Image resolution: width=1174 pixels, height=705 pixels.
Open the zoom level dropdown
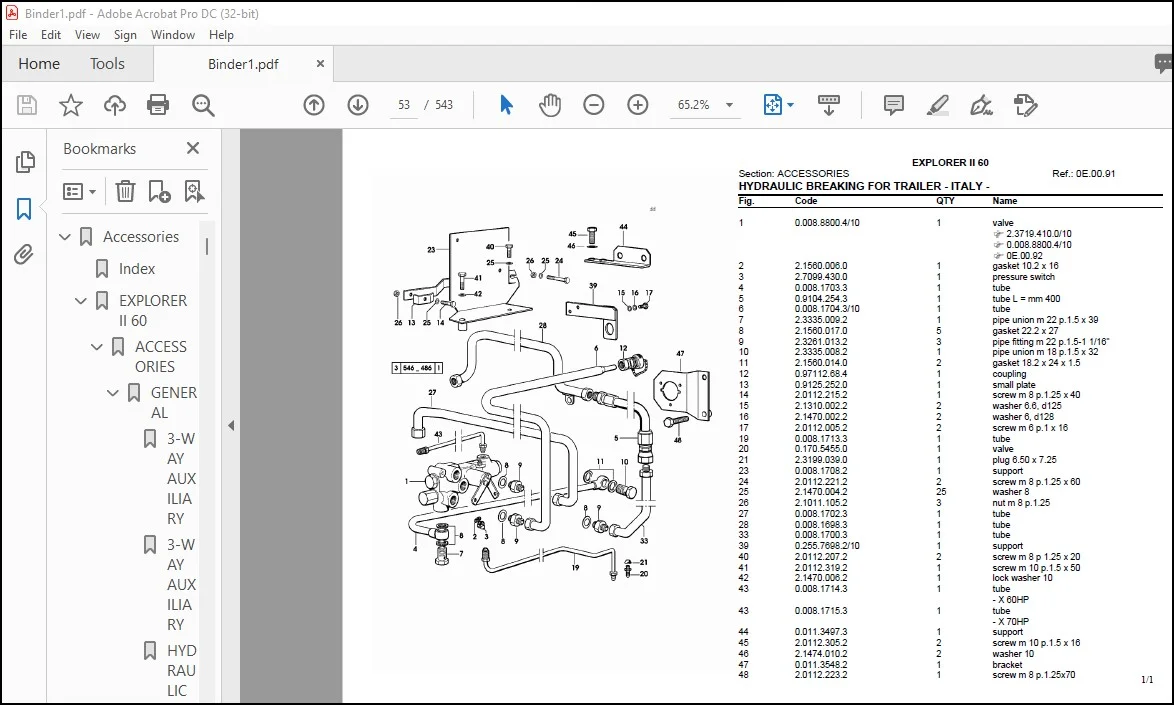(729, 105)
